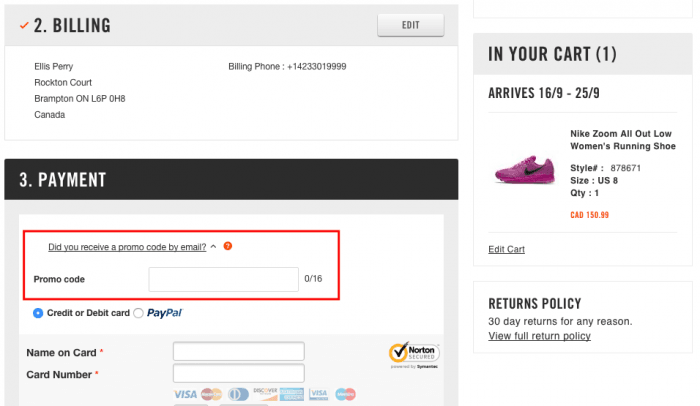Click the Brampton ON L6P 0H8 address line

pos(79,99)
